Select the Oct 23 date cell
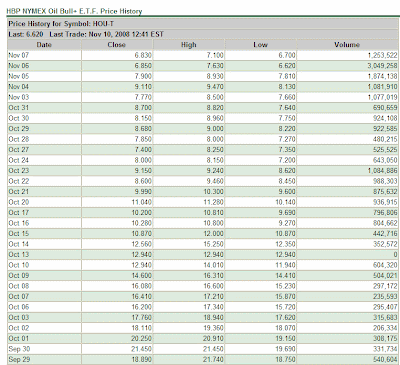400x365 pixels. [x=44, y=171]
